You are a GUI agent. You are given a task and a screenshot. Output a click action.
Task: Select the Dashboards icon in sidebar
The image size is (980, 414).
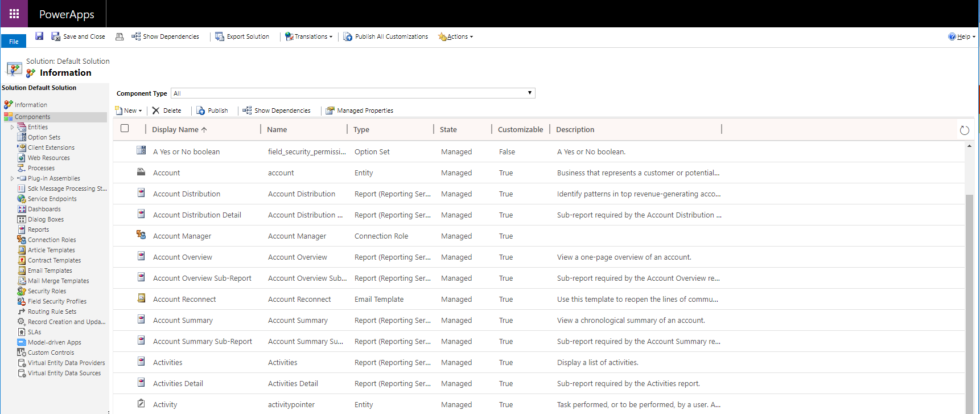click(x=20, y=208)
